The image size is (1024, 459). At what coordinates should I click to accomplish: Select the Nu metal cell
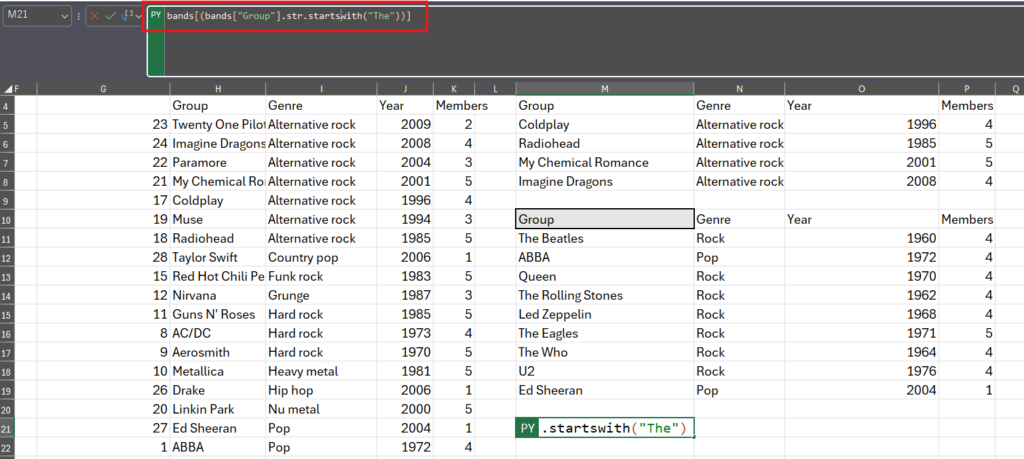click(x=321, y=409)
